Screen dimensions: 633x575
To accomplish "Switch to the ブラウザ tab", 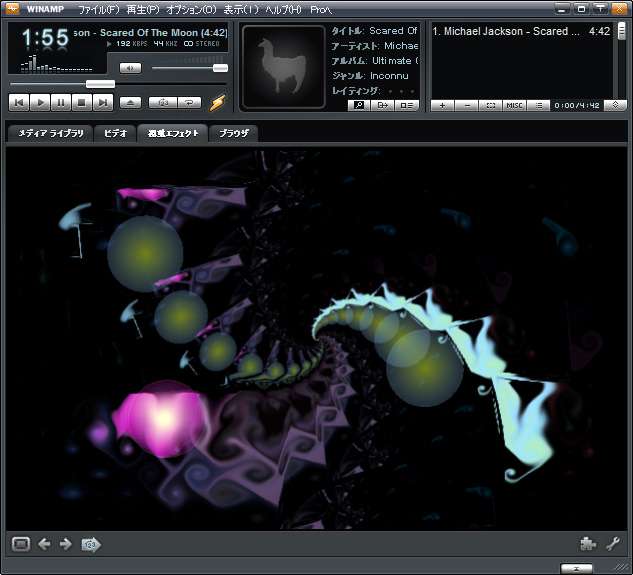I will point(234,133).
